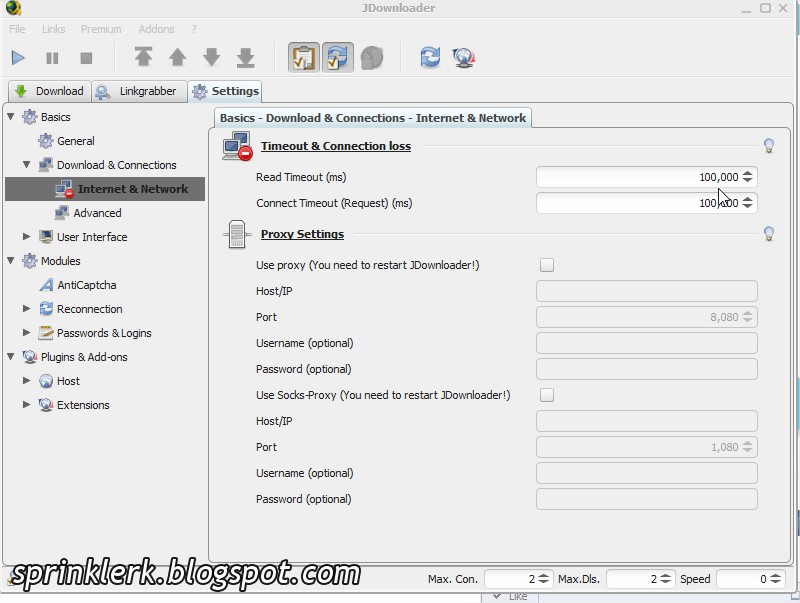Move selection to top arrow icon

coord(143,57)
